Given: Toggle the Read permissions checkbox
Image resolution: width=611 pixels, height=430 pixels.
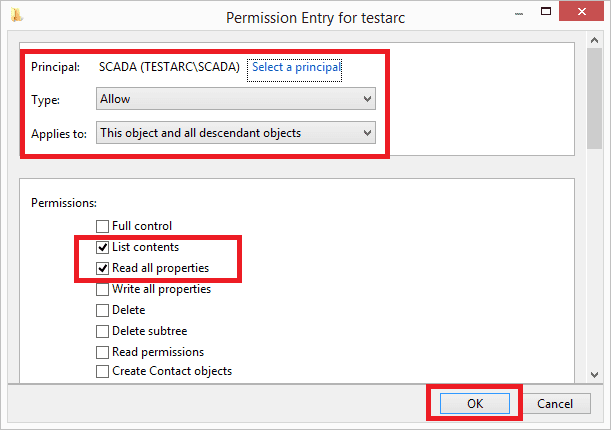Looking at the screenshot, I should click(103, 352).
